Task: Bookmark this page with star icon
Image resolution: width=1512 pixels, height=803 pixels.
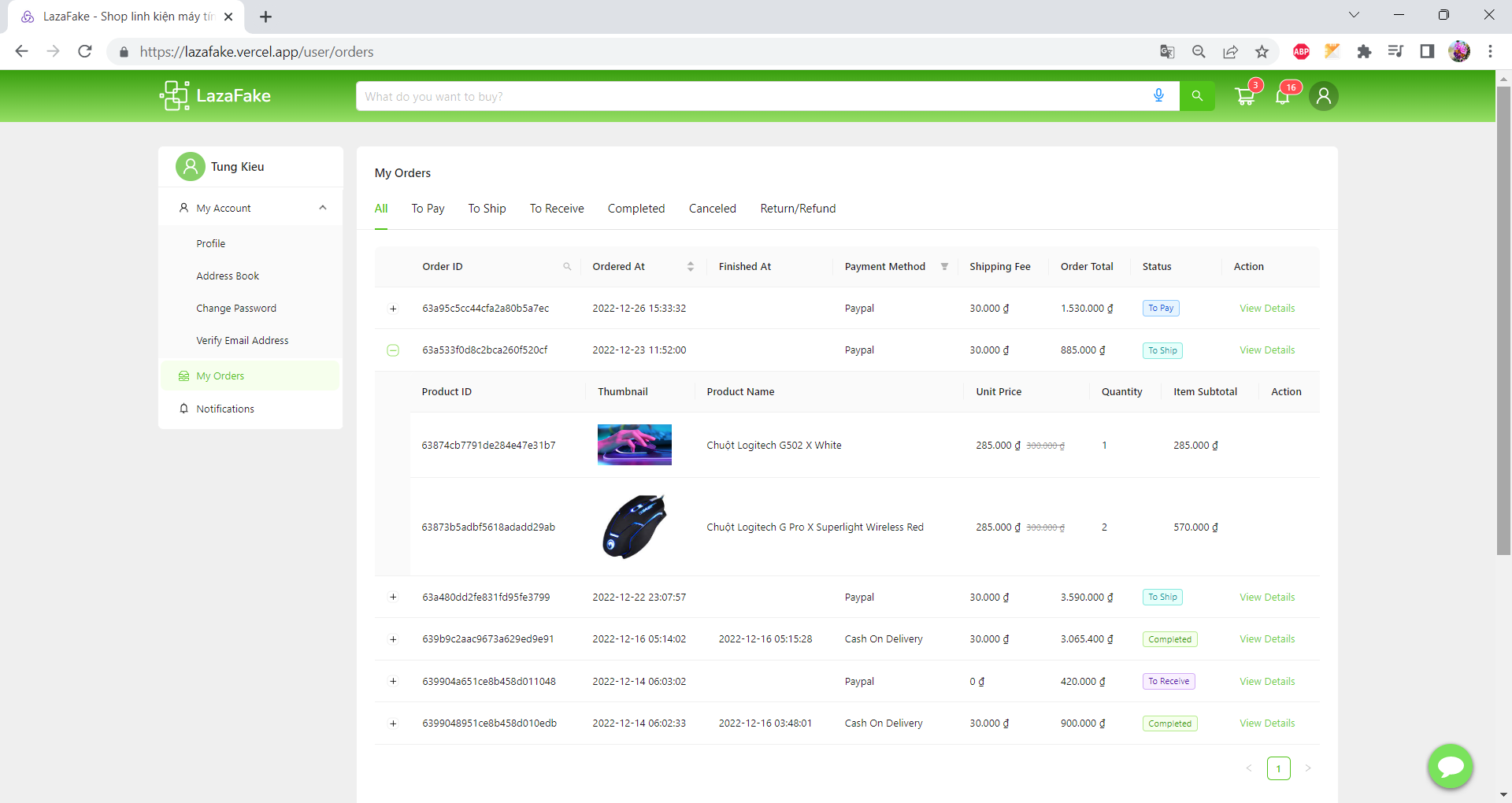Action: (x=1262, y=51)
